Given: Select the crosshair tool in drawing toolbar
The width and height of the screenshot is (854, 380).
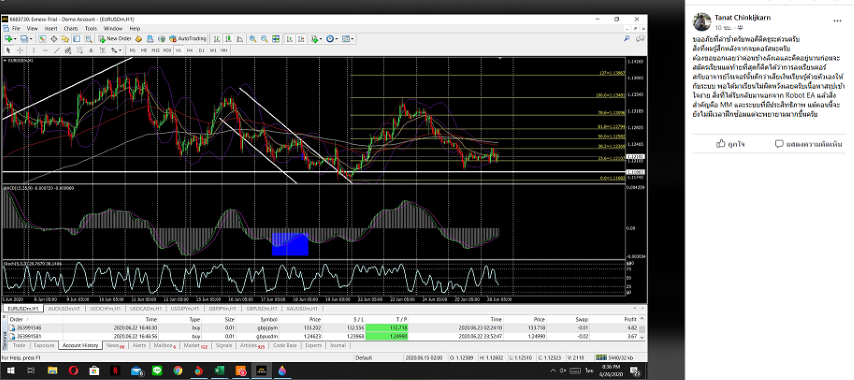Looking at the screenshot, I should [x=20, y=50].
